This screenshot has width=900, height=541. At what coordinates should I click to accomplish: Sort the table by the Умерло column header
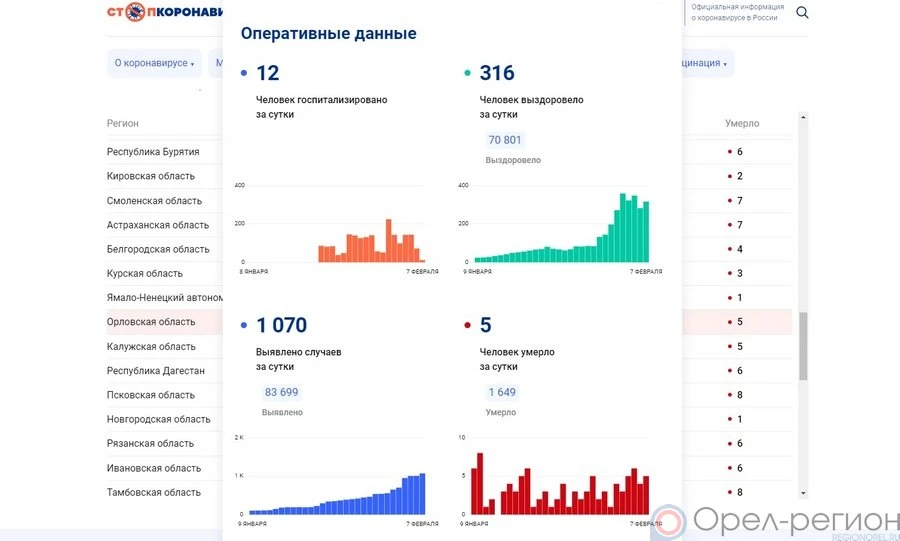742,124
